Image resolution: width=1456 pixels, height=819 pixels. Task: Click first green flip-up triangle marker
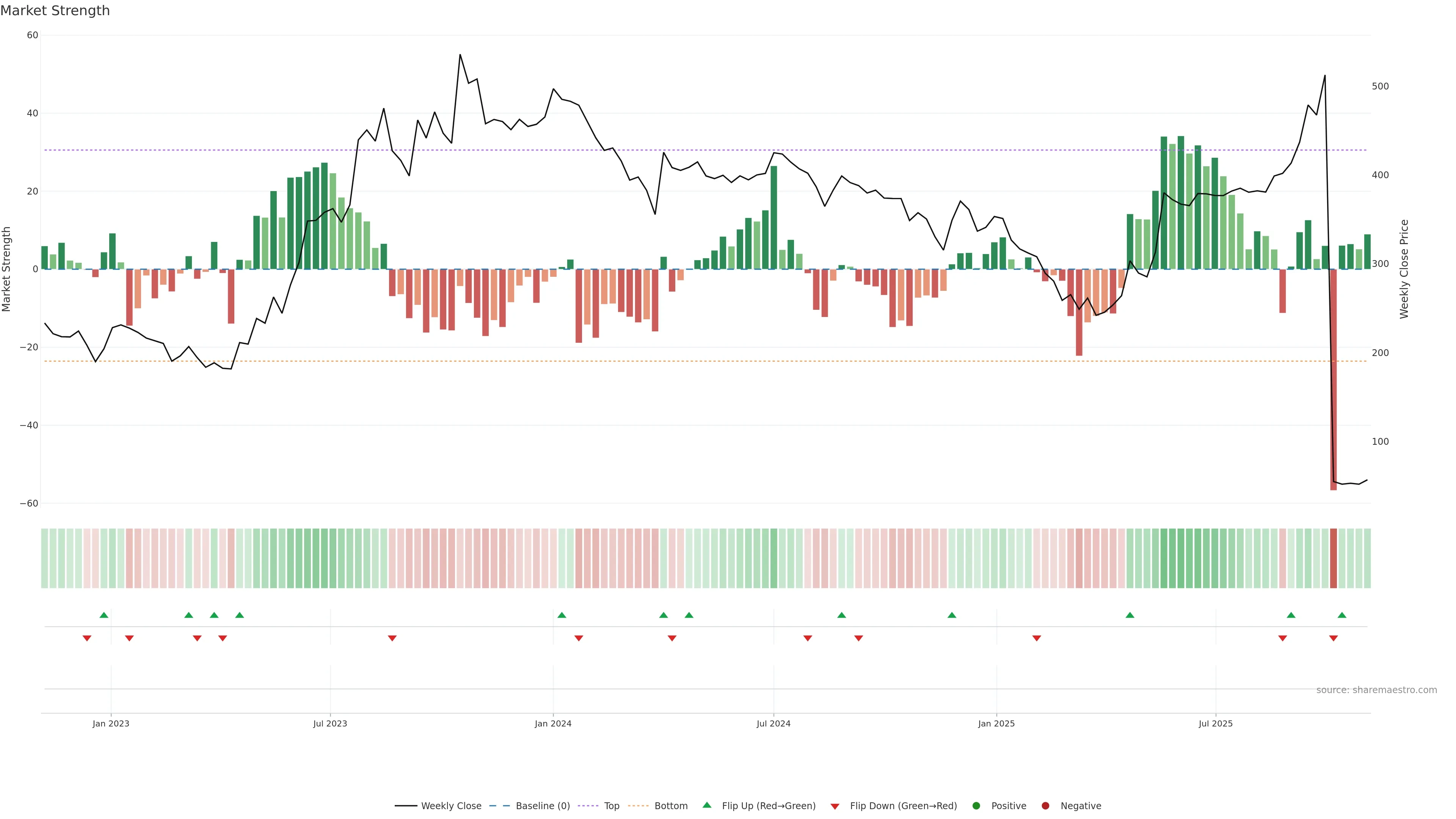[x=104, y=615]
